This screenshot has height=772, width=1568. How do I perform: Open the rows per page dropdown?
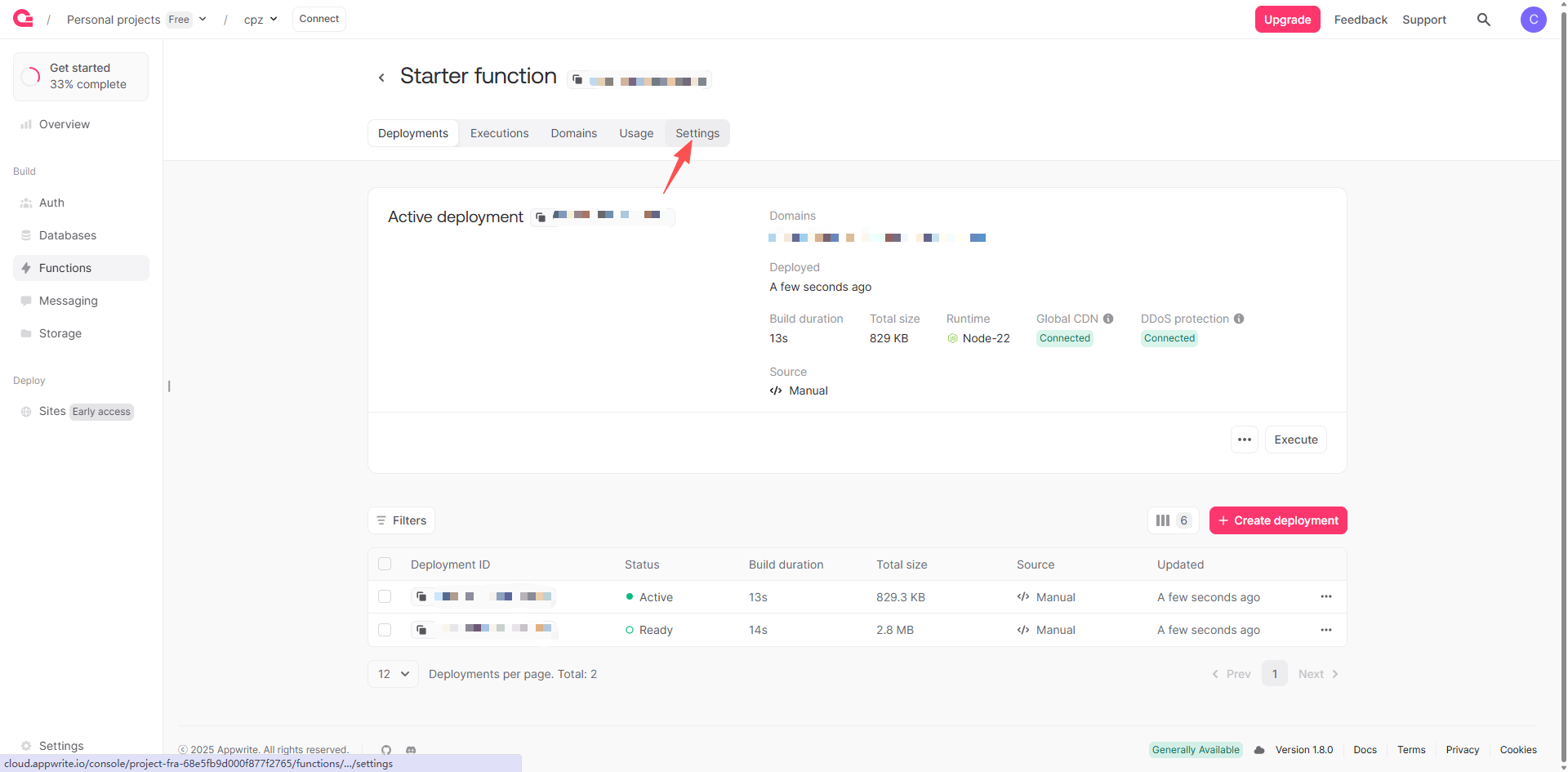click(x=393, y=674)
